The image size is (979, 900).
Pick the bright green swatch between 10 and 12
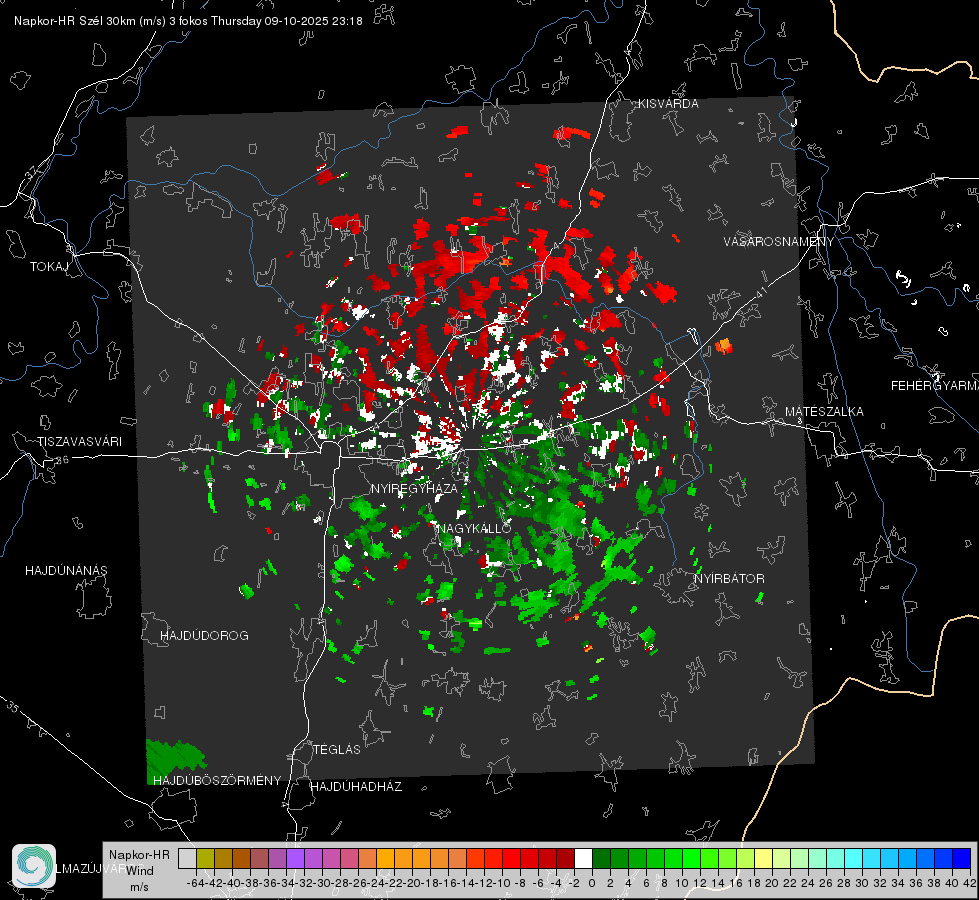pos(691,858)
